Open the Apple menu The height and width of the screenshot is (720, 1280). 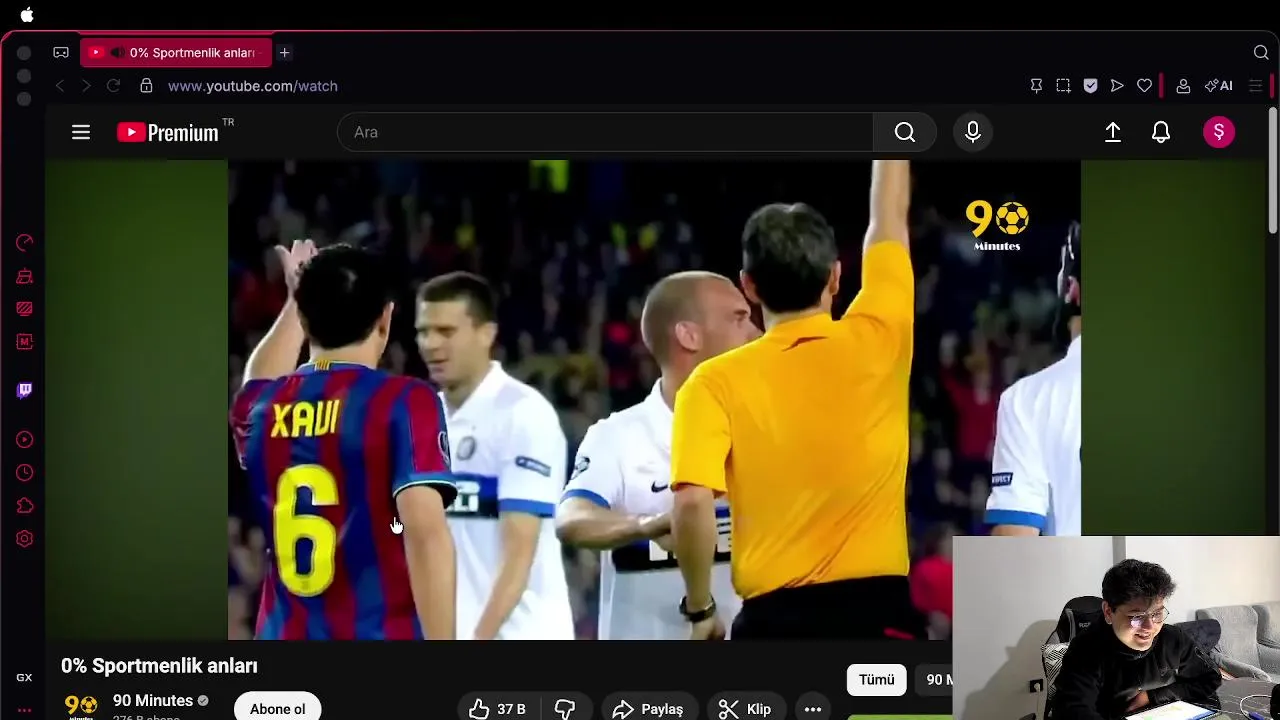click(27, 15)
